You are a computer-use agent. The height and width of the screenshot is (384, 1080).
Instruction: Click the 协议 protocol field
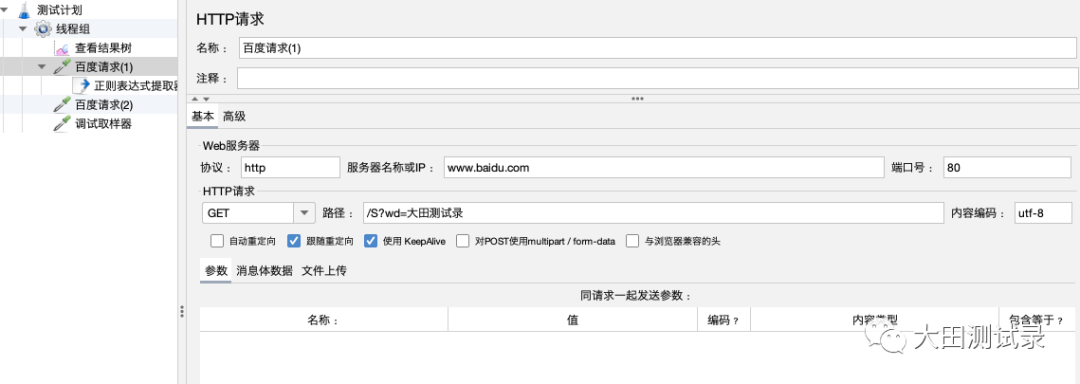(291, 167)
